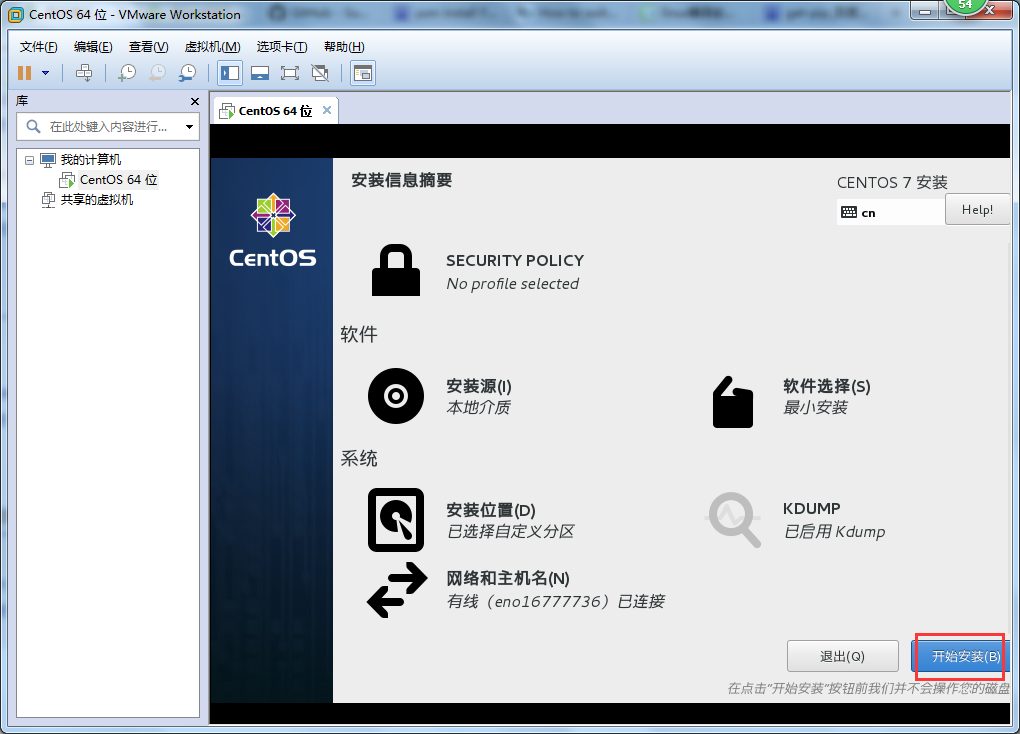Screen dimensions: 1020x734
Task: Select CentOS 64 位 in the library tree
Action: [x=118, y=180]
